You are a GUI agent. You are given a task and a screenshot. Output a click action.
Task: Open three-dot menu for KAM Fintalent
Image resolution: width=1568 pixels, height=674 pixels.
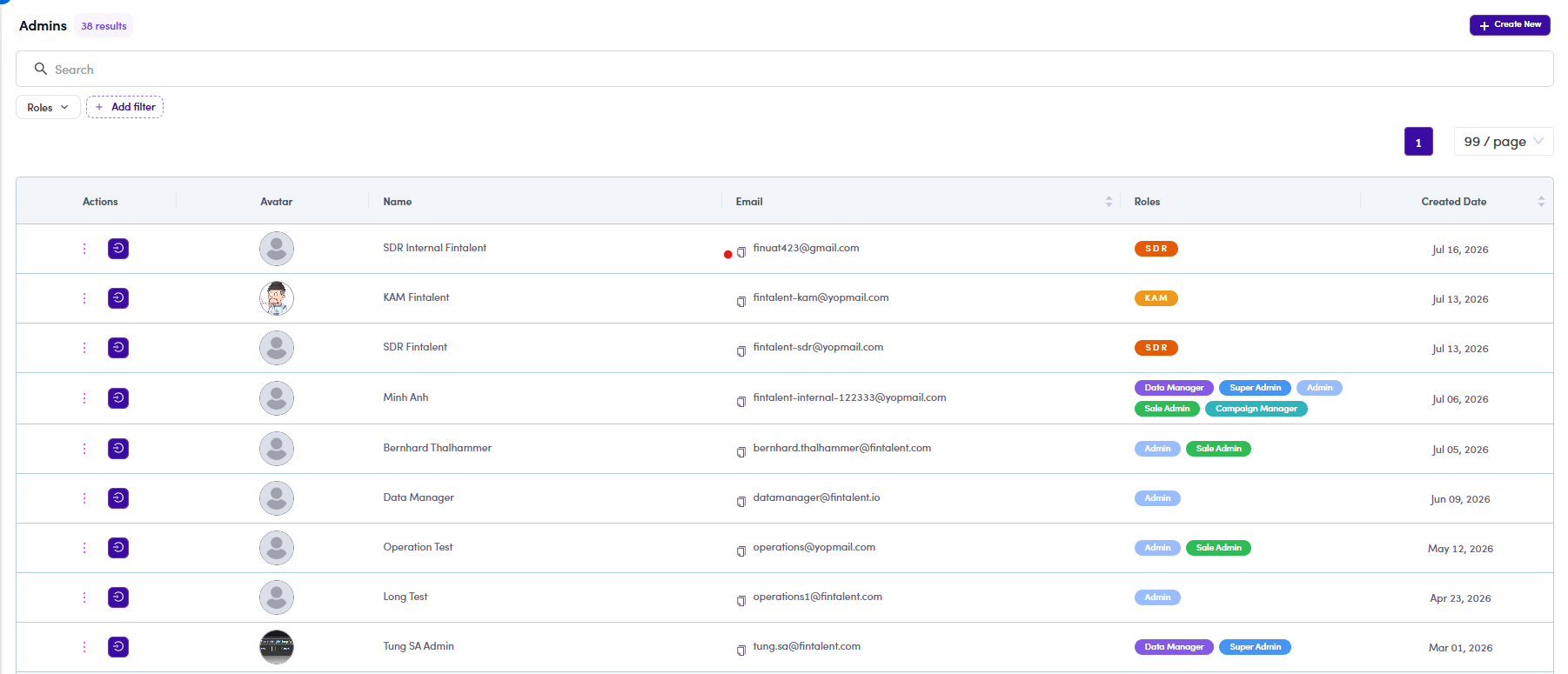tap(84, 298)
